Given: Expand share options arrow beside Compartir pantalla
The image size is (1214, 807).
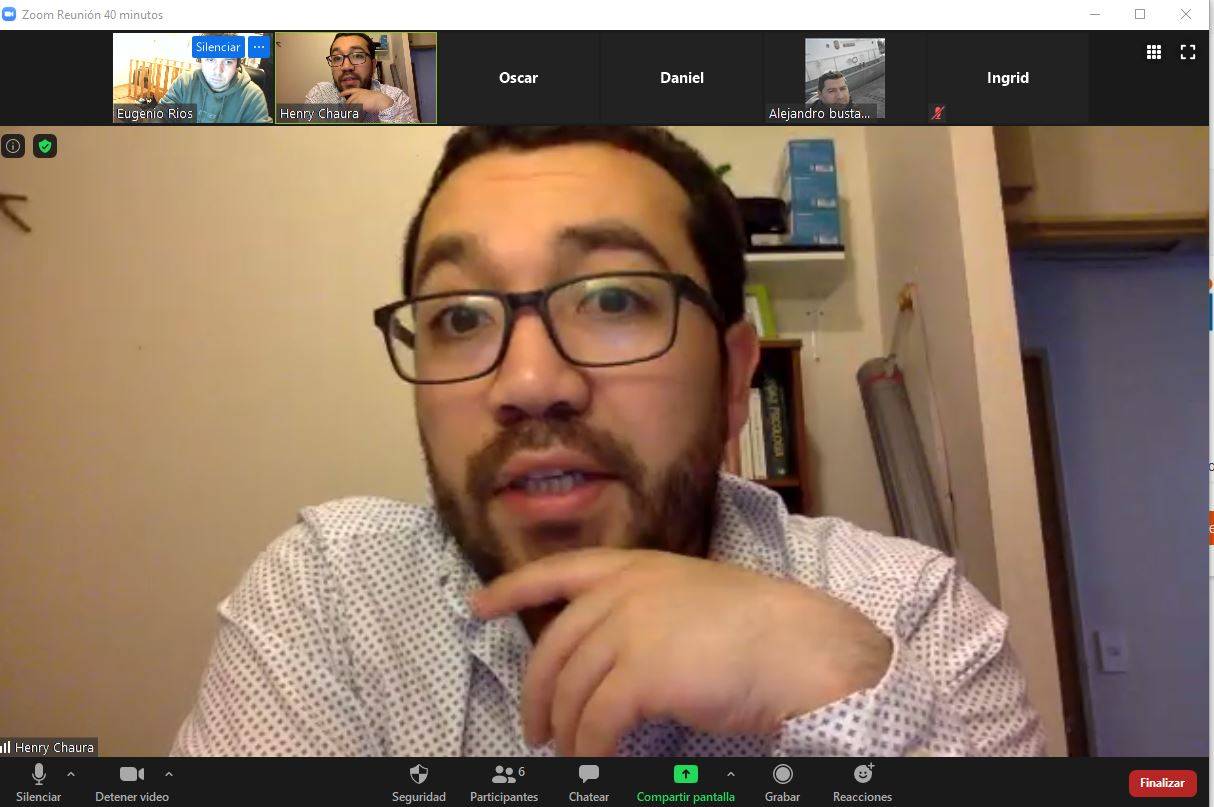Looking at the screenshot, I should [730, 774].
